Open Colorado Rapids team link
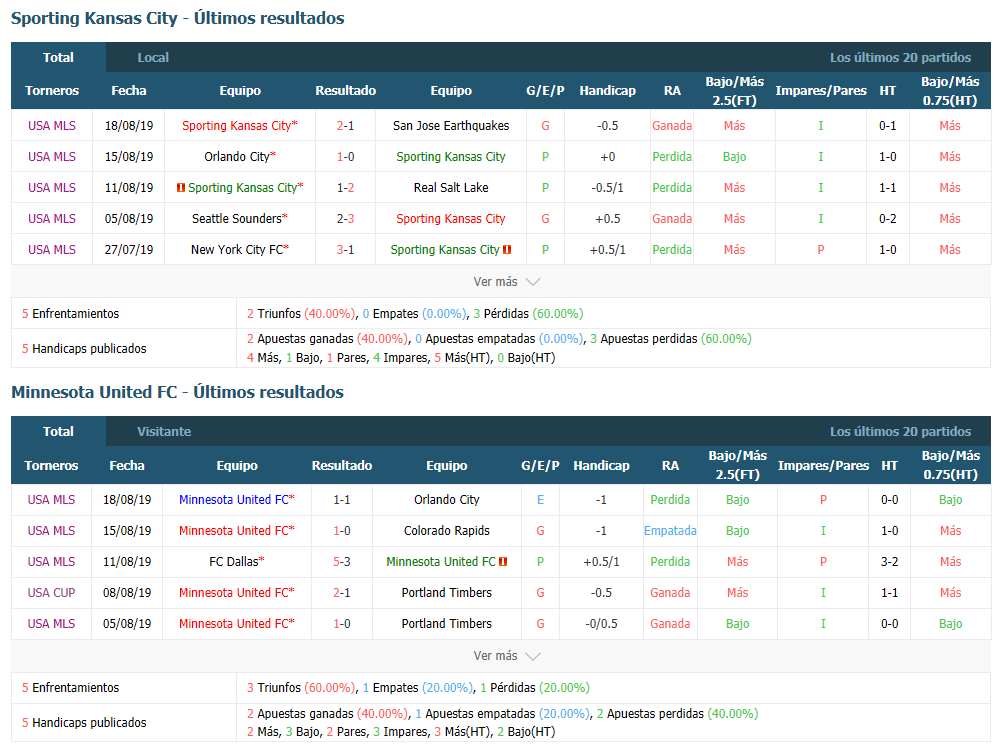The height and width of the screenshot is (746, 1002). click(x=446, y=531)
